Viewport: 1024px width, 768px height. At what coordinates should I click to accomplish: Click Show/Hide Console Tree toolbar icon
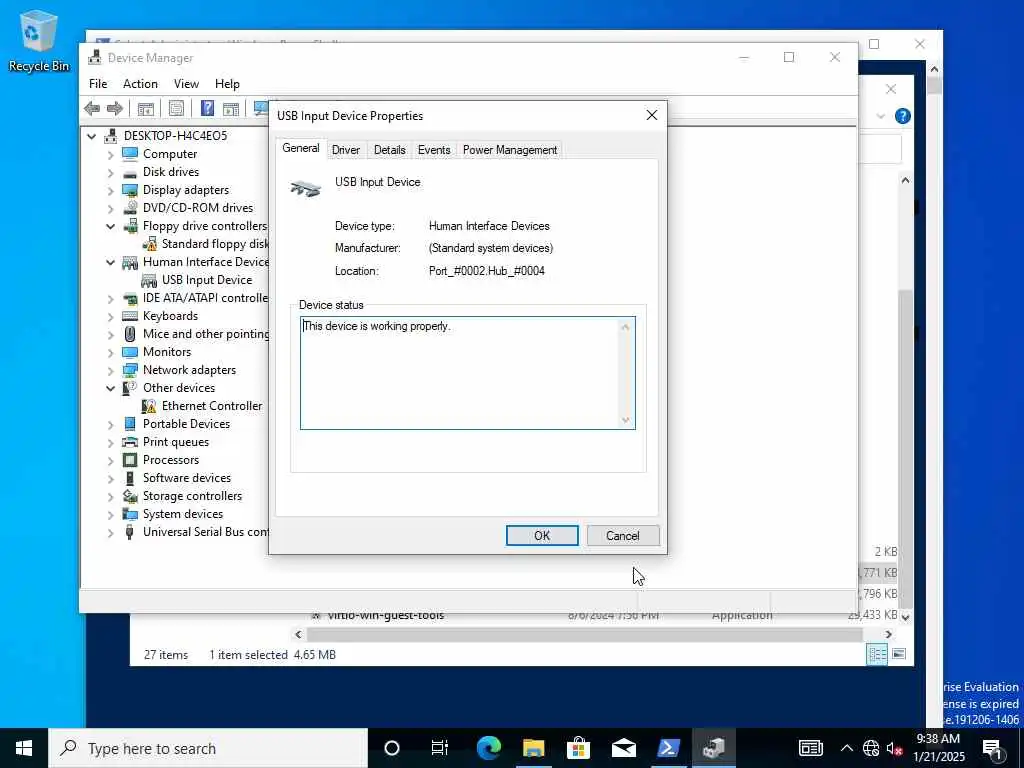pos(146,108)
